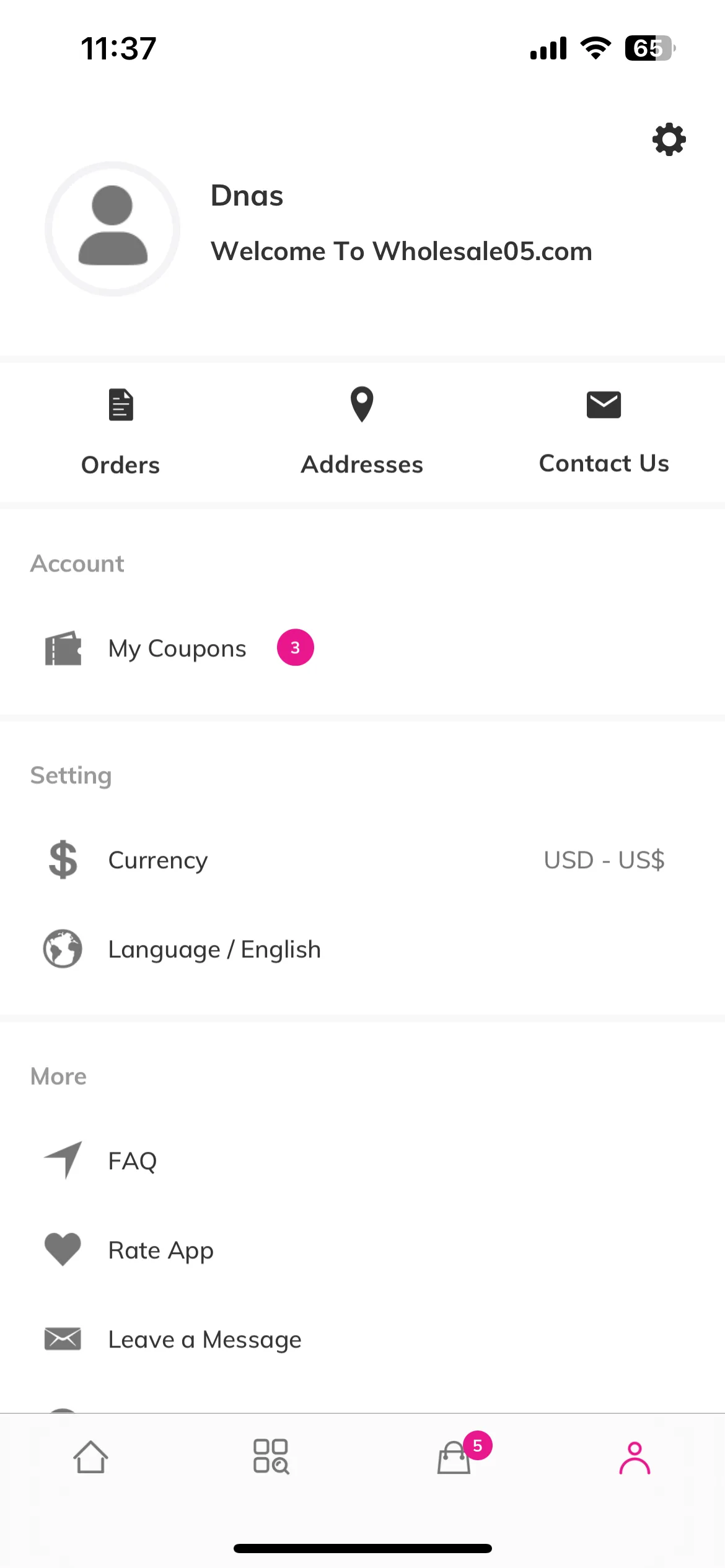Tap the coupon ticket icon

[x=63, y=648]
